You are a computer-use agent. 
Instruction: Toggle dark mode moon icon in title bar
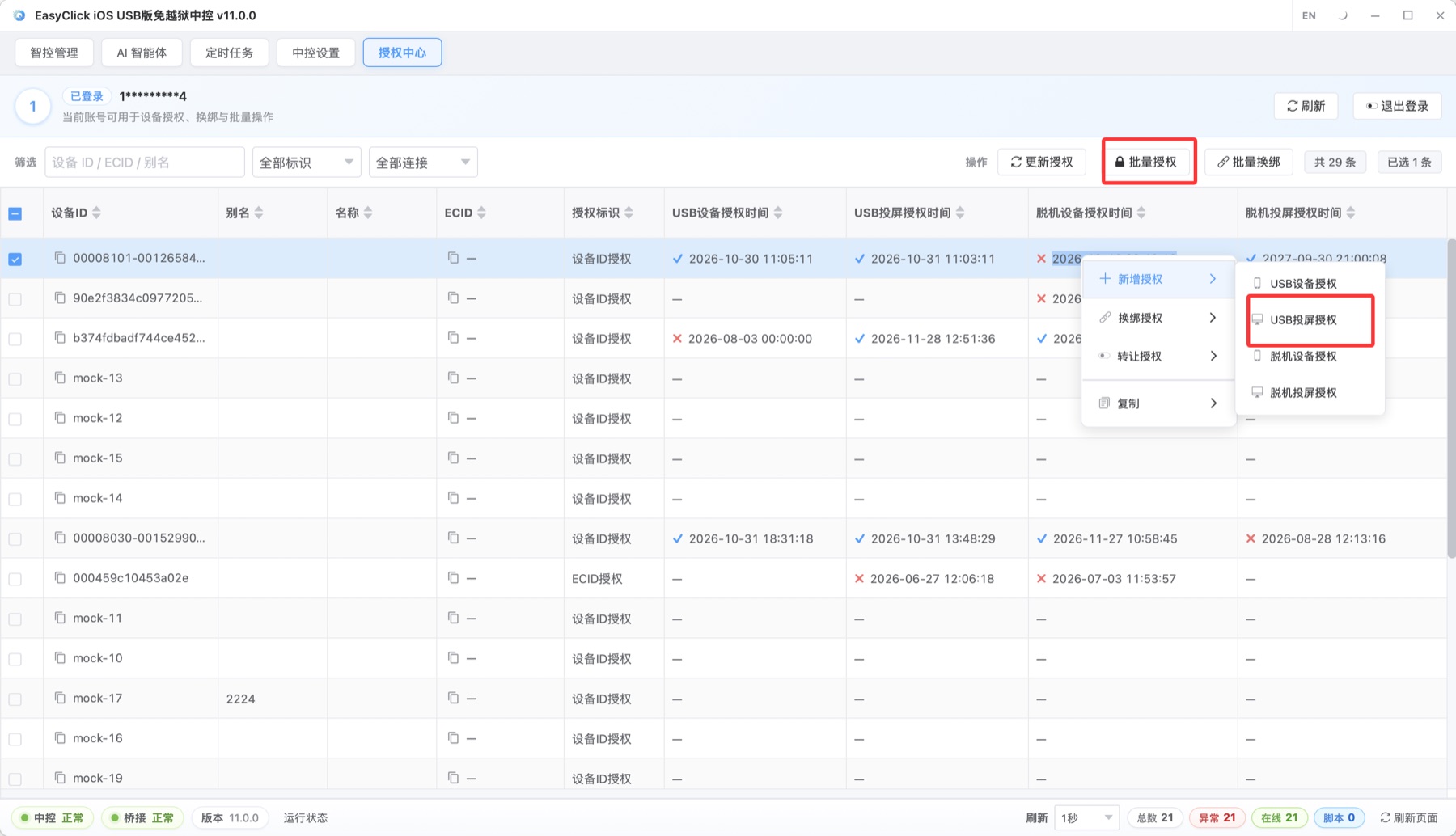pos(1343,15)
